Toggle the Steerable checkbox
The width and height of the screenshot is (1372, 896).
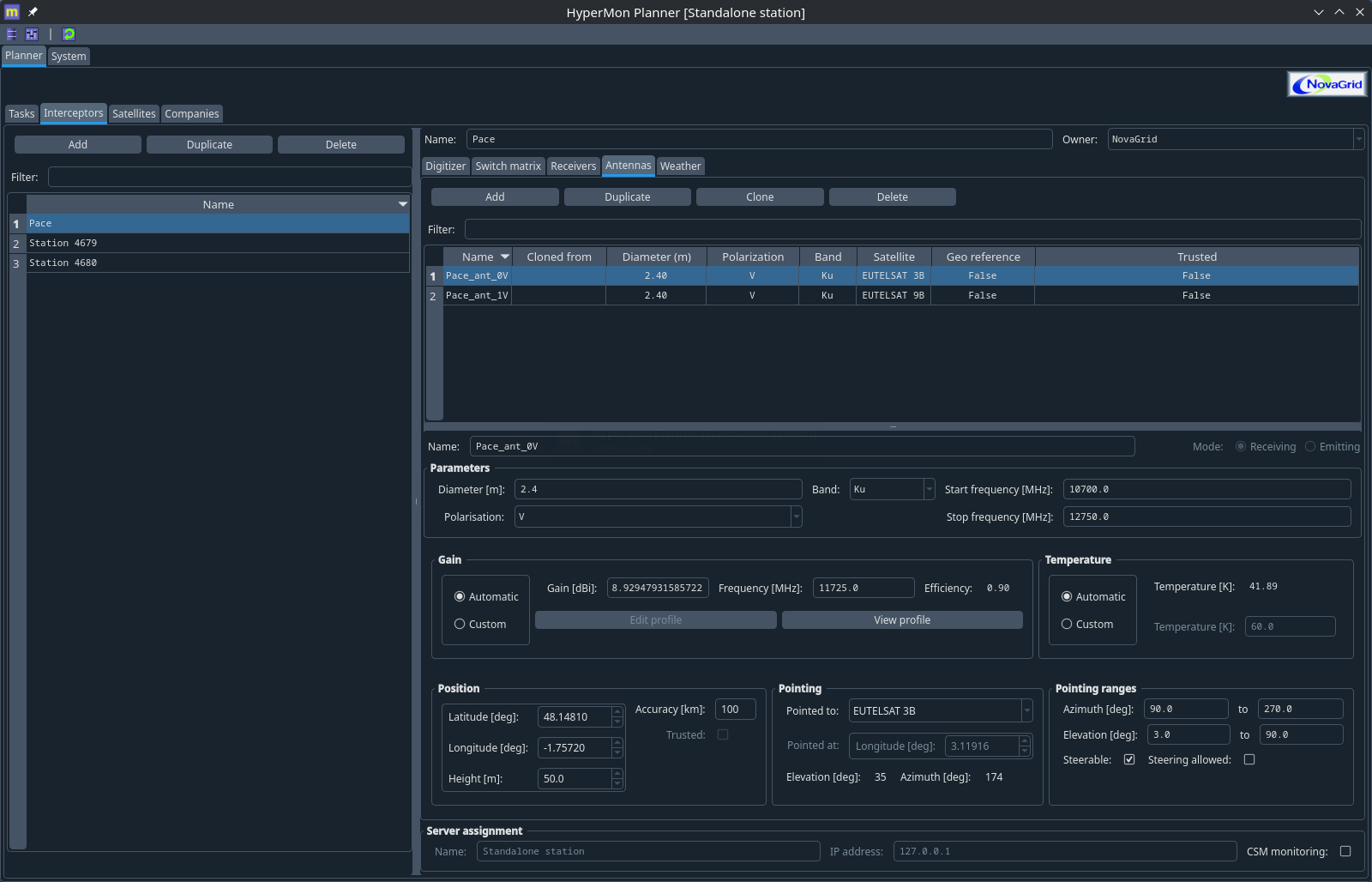[1129, 760]
